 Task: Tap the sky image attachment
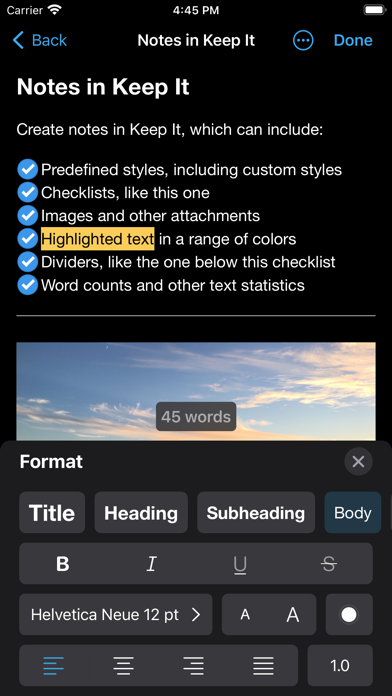(x=196, y=391)
